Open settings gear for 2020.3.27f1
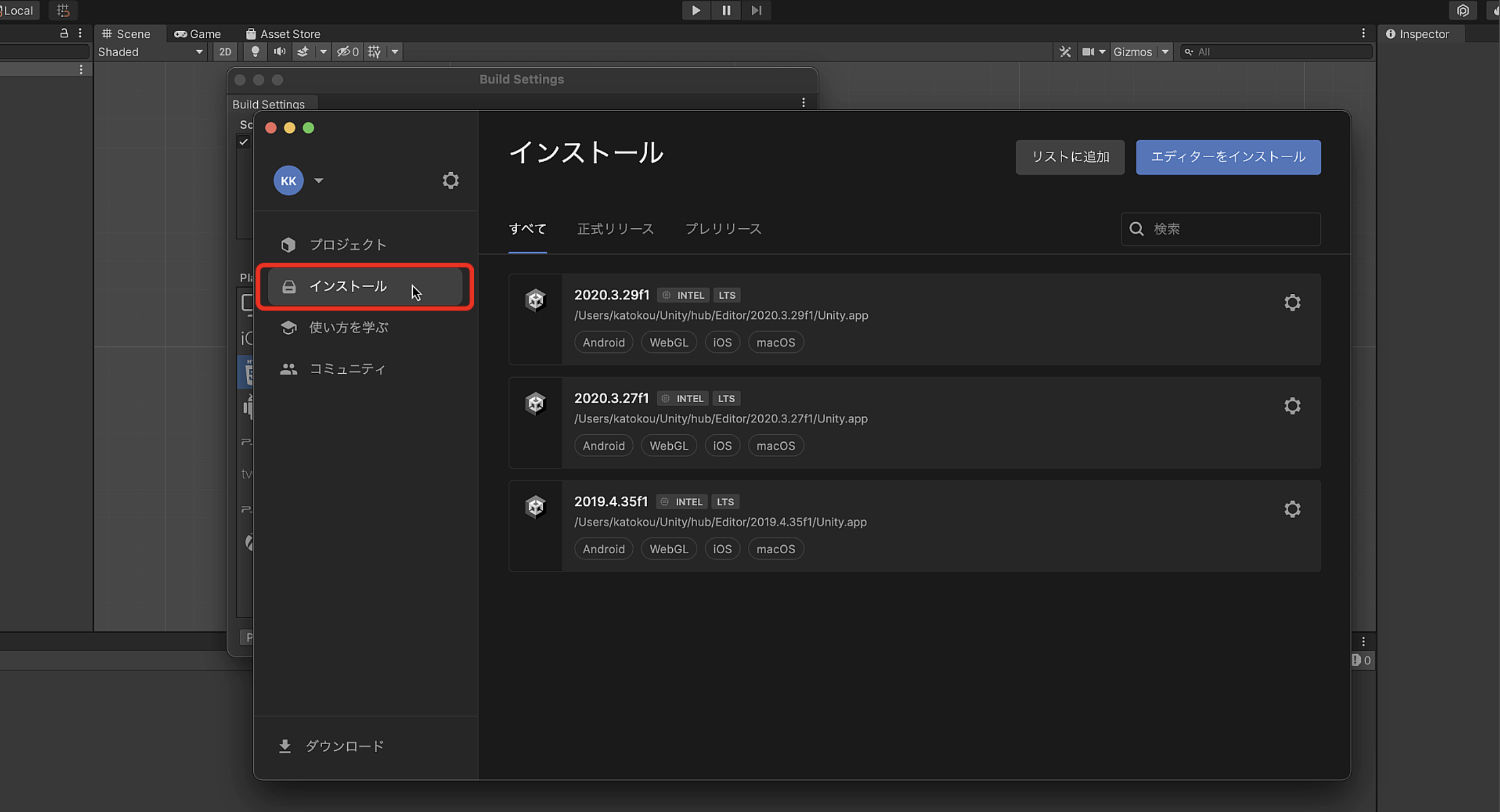1500x812 pixels. 1292,406
